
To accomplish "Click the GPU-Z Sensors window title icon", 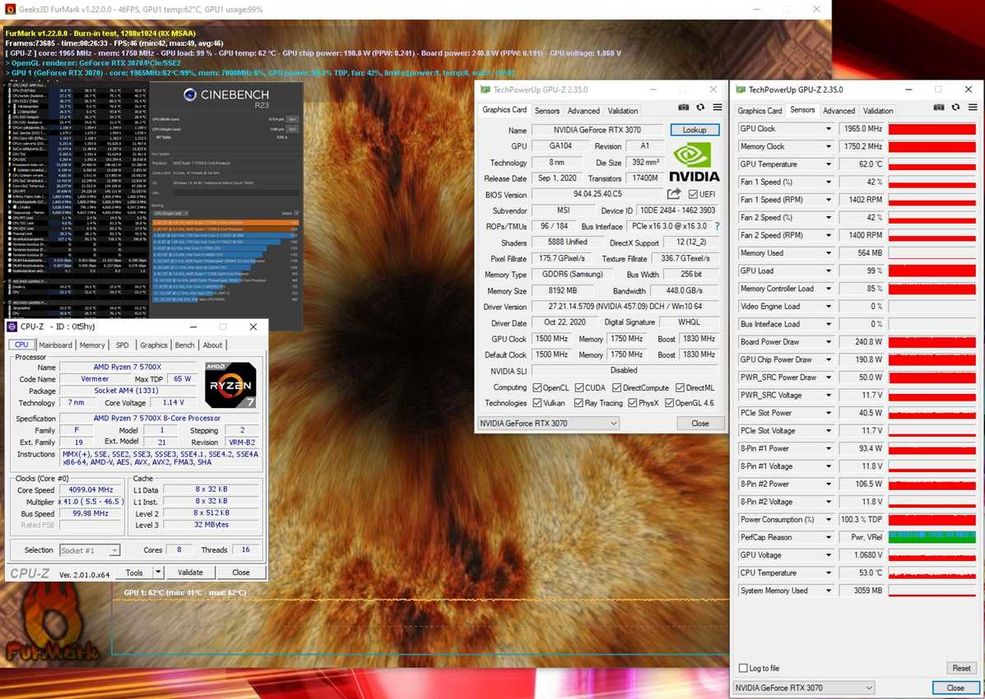I will tap(741, 90).
